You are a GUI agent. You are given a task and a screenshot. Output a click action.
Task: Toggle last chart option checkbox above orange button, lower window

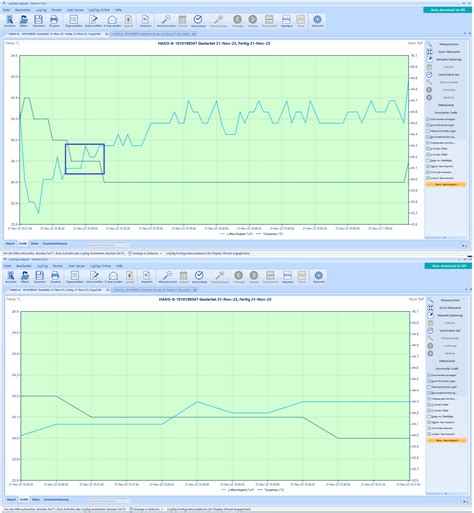(x=429, y=434)
